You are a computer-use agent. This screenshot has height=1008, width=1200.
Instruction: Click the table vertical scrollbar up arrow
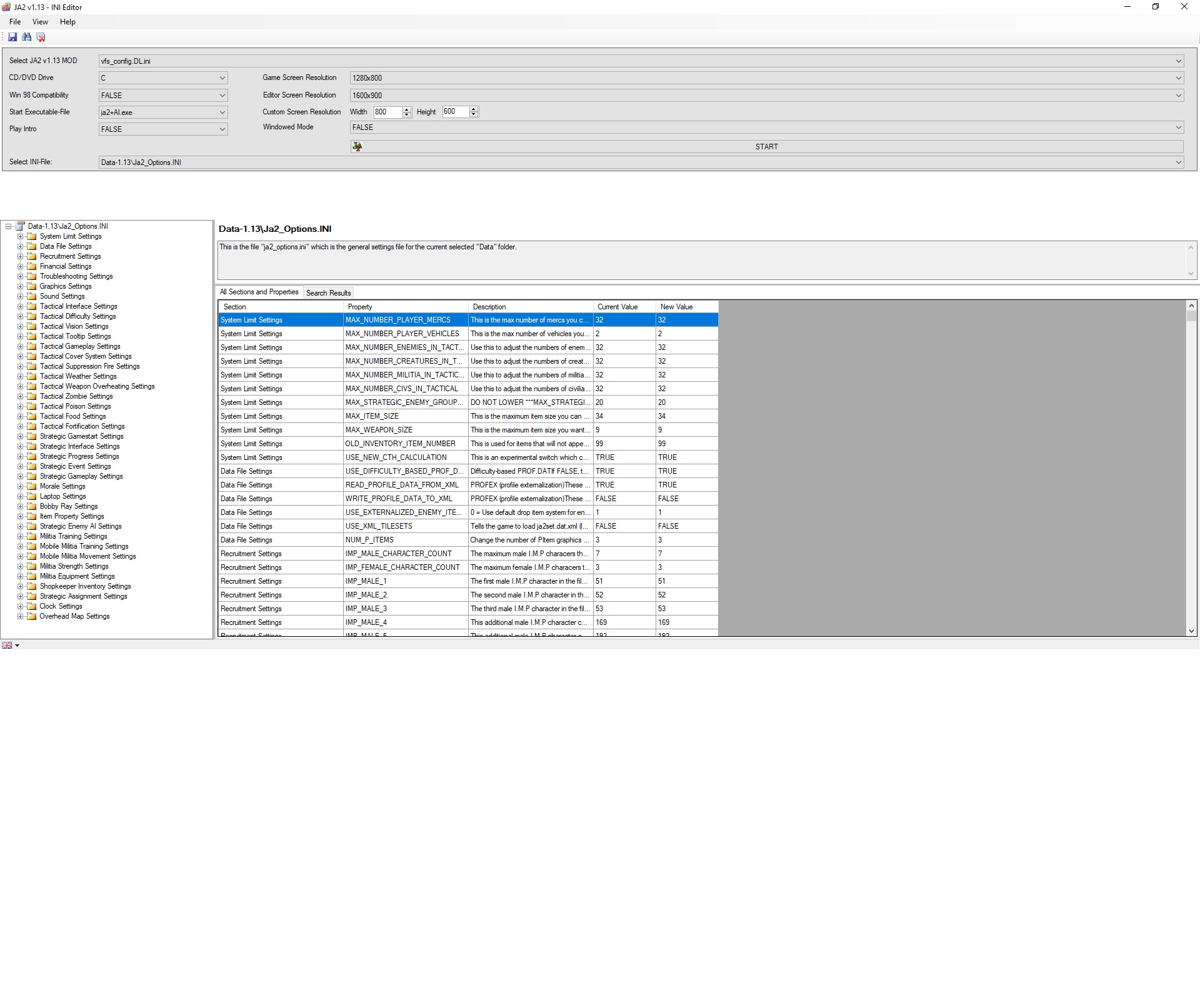(x=1191, y=306)
